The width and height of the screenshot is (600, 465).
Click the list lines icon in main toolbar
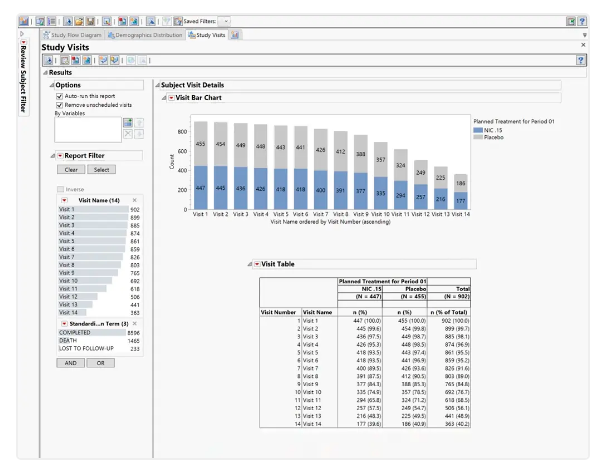51,21
